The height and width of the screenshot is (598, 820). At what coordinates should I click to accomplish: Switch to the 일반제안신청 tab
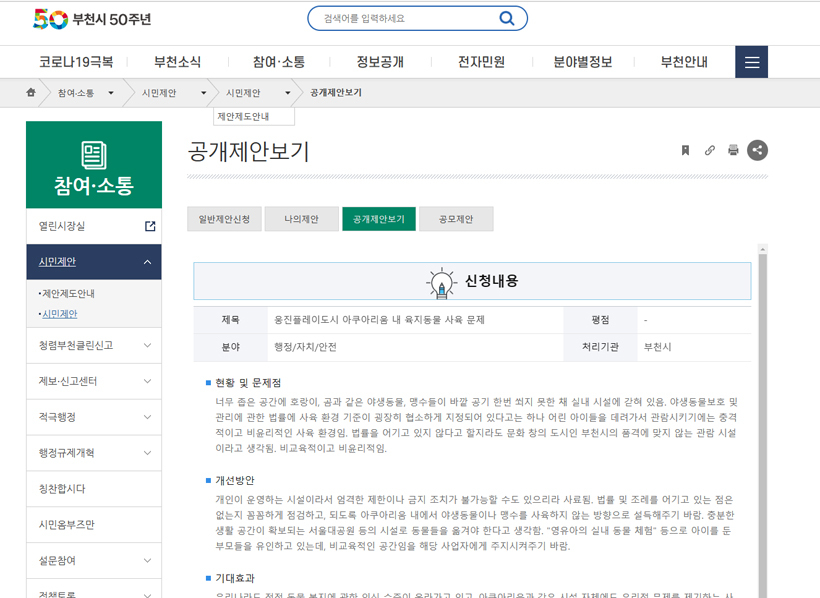224,219
